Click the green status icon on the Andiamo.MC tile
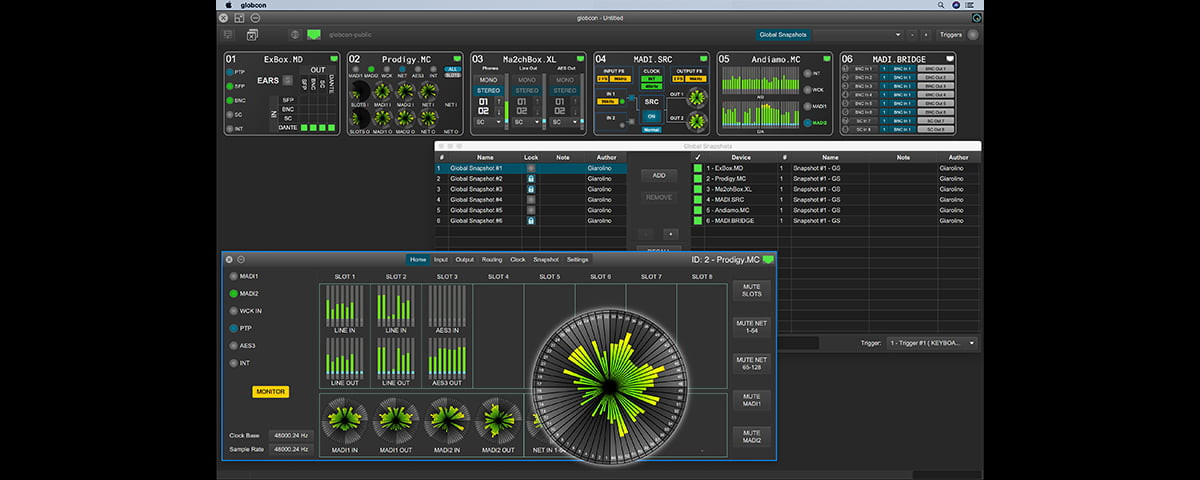Viewport: 1200px width, 480px height. coord(826,59)
